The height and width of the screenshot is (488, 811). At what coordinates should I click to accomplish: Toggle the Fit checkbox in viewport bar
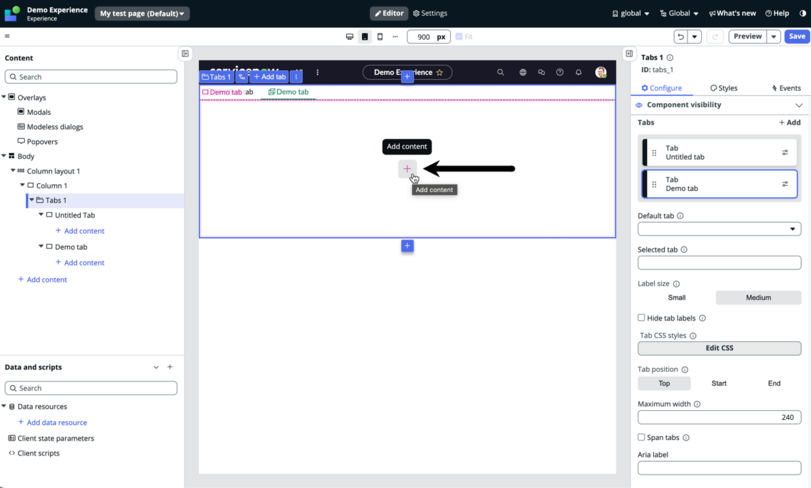click(x=459, y=37)
